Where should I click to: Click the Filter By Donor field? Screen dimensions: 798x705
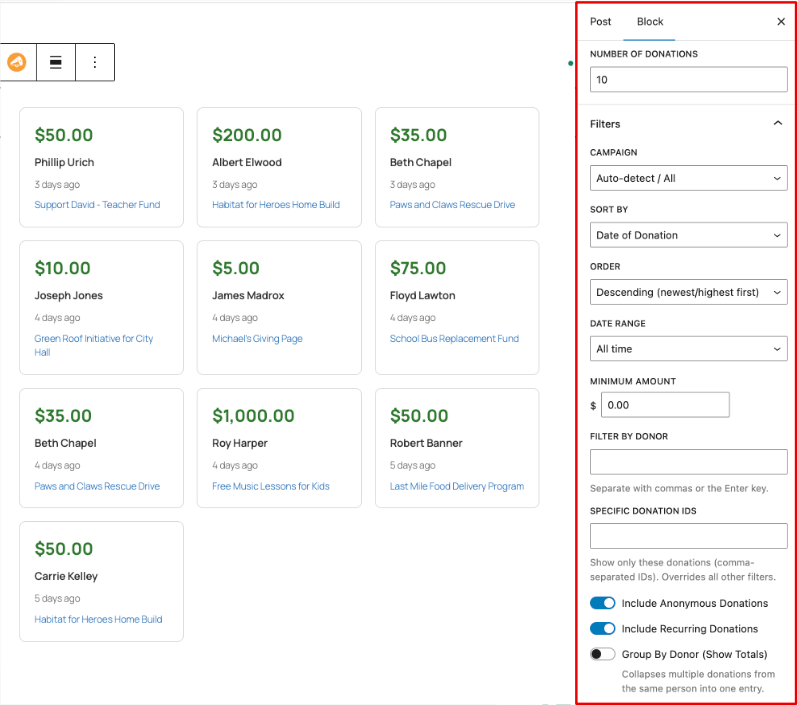point(688,462)
